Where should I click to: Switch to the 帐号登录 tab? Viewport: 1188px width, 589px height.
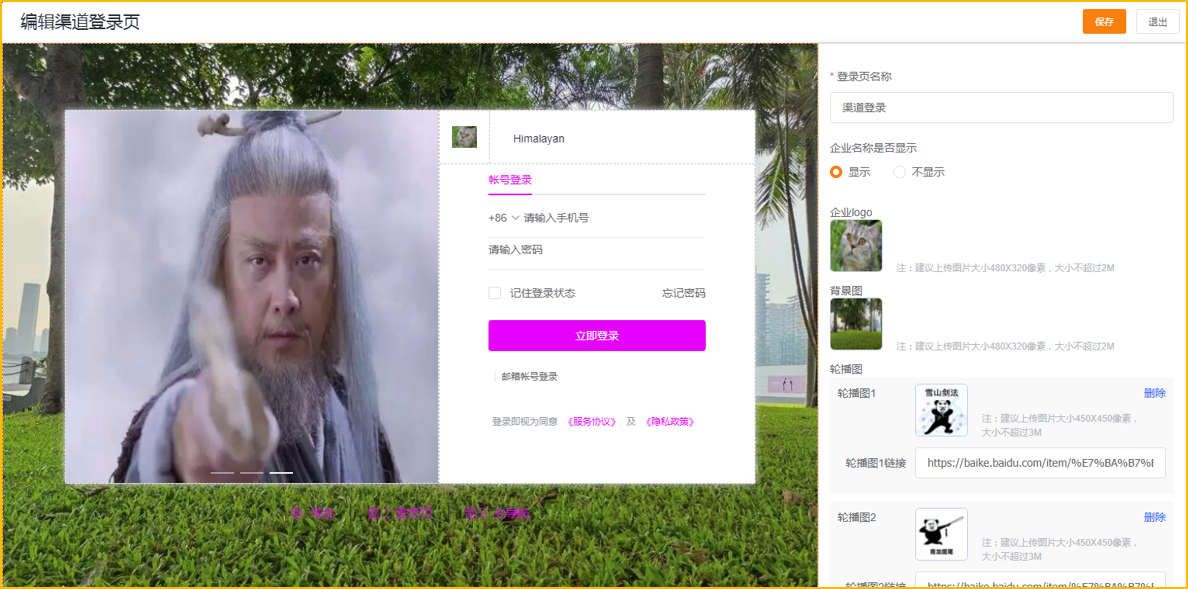pyautogui.click(x=510, y=180)
